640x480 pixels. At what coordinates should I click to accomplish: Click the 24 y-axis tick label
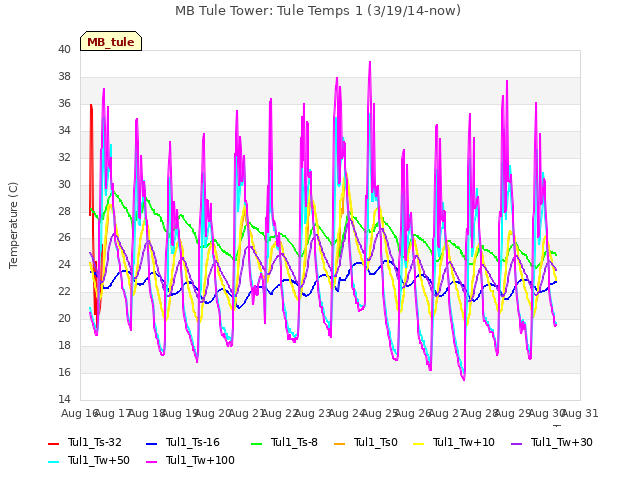point(64,264)
